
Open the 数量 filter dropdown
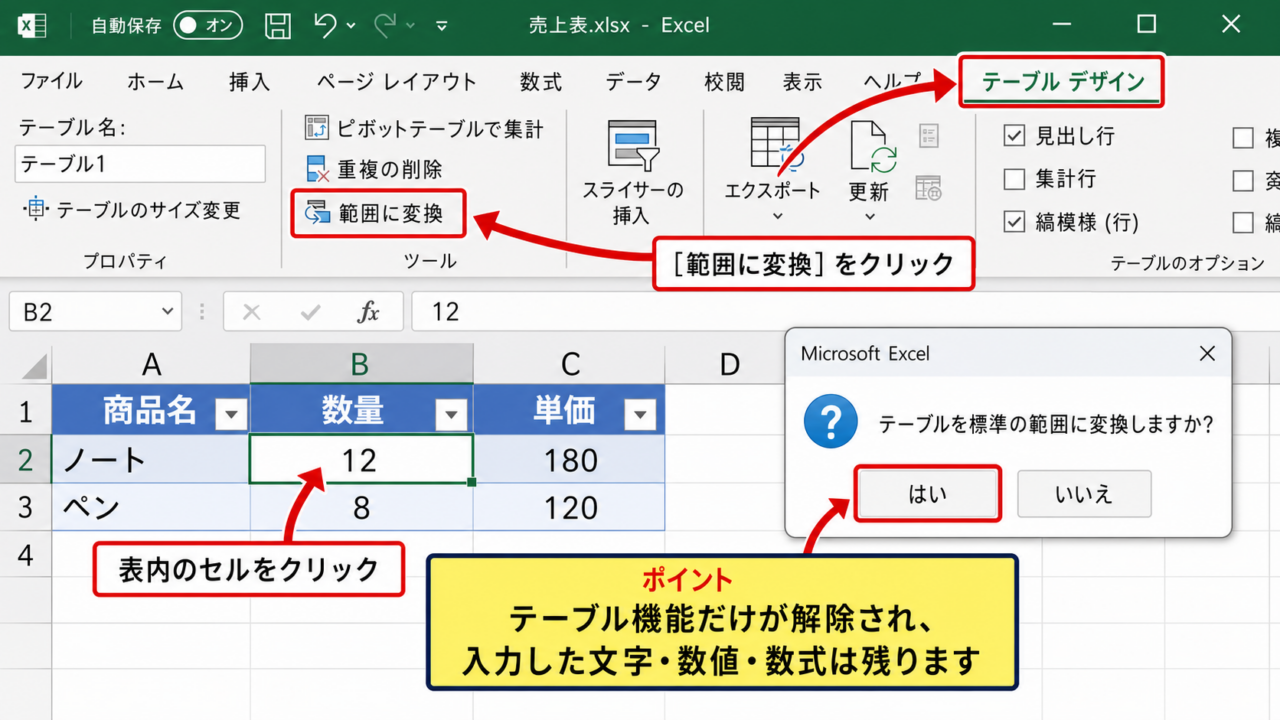[x=451, y=414]
